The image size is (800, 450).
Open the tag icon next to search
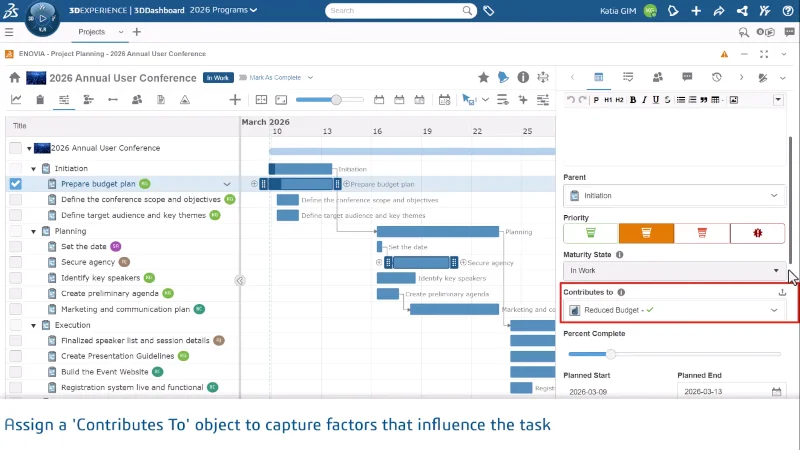coord(488,11)
